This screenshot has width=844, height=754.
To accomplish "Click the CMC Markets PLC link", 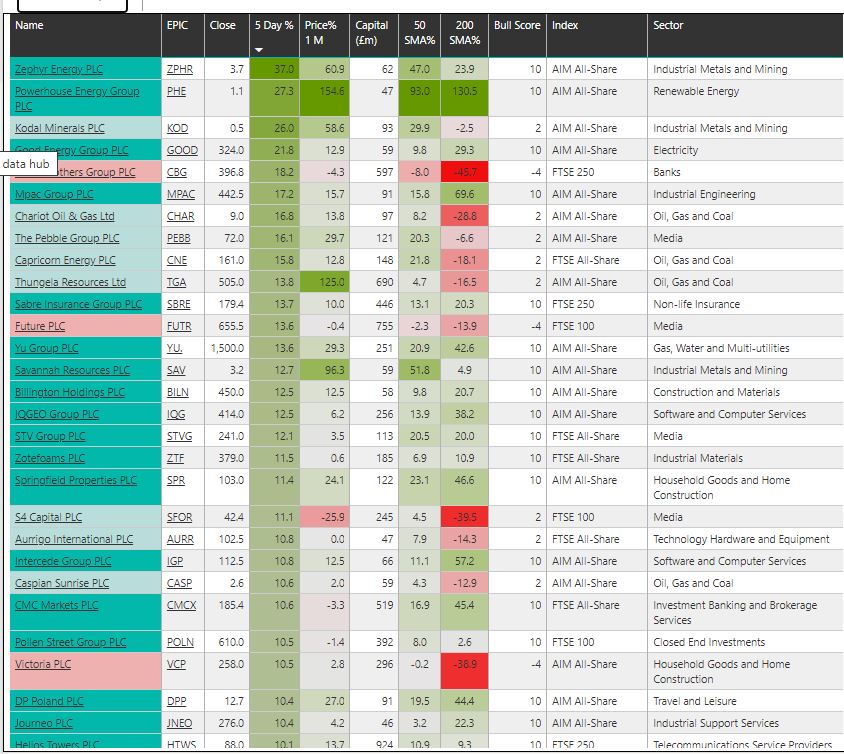I will pos(56,605).
